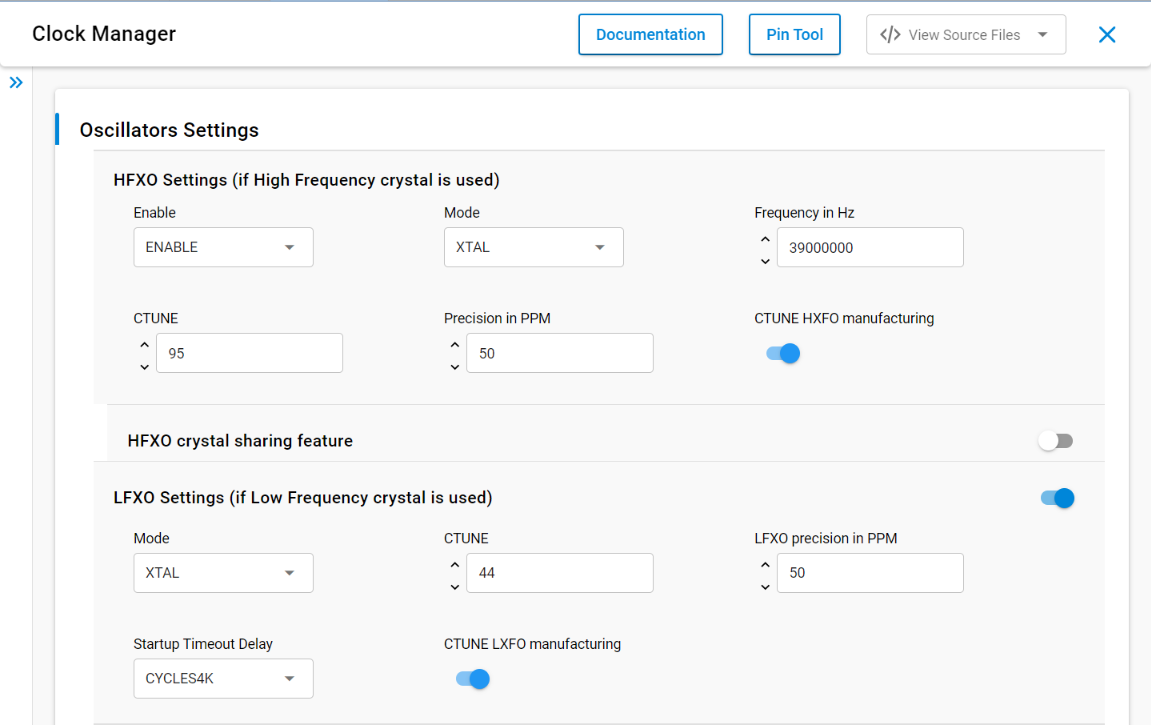The image size is (1151, 725).
Task: Open the LFXO Mode XTAL dropdown
Action: pyautogui.click(x=223, y=573)
